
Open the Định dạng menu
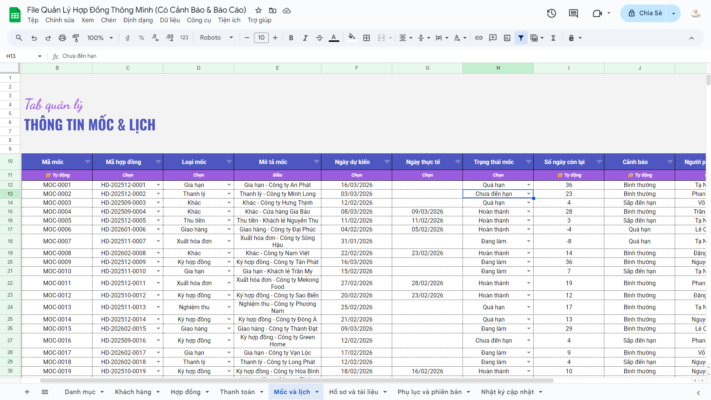pyautogui.click(x=140, y=20)
